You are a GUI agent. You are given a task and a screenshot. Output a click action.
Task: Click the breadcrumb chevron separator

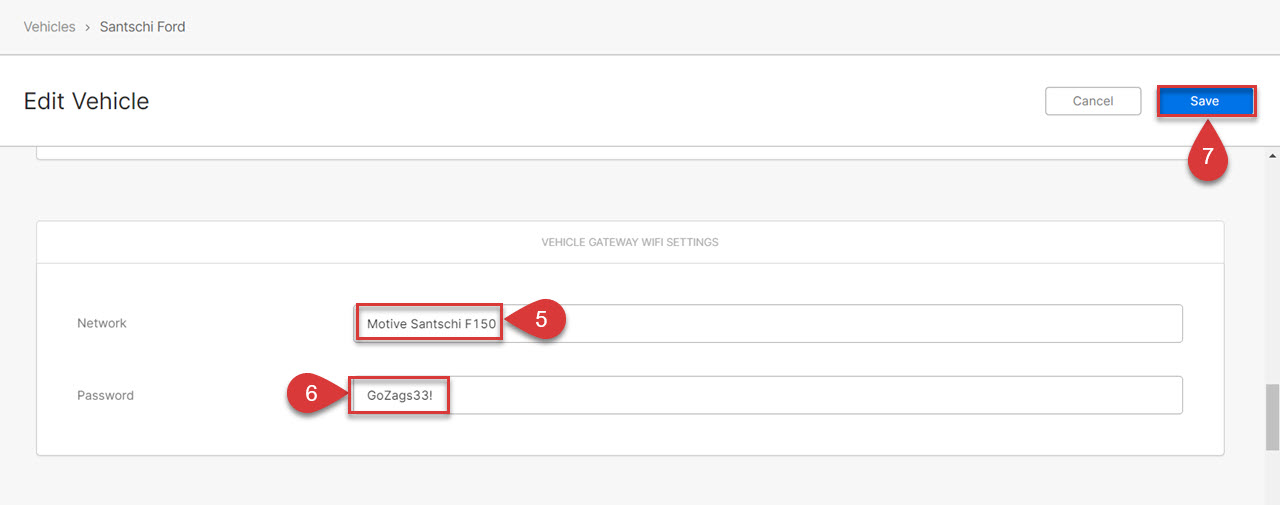(x=88, y=27)
